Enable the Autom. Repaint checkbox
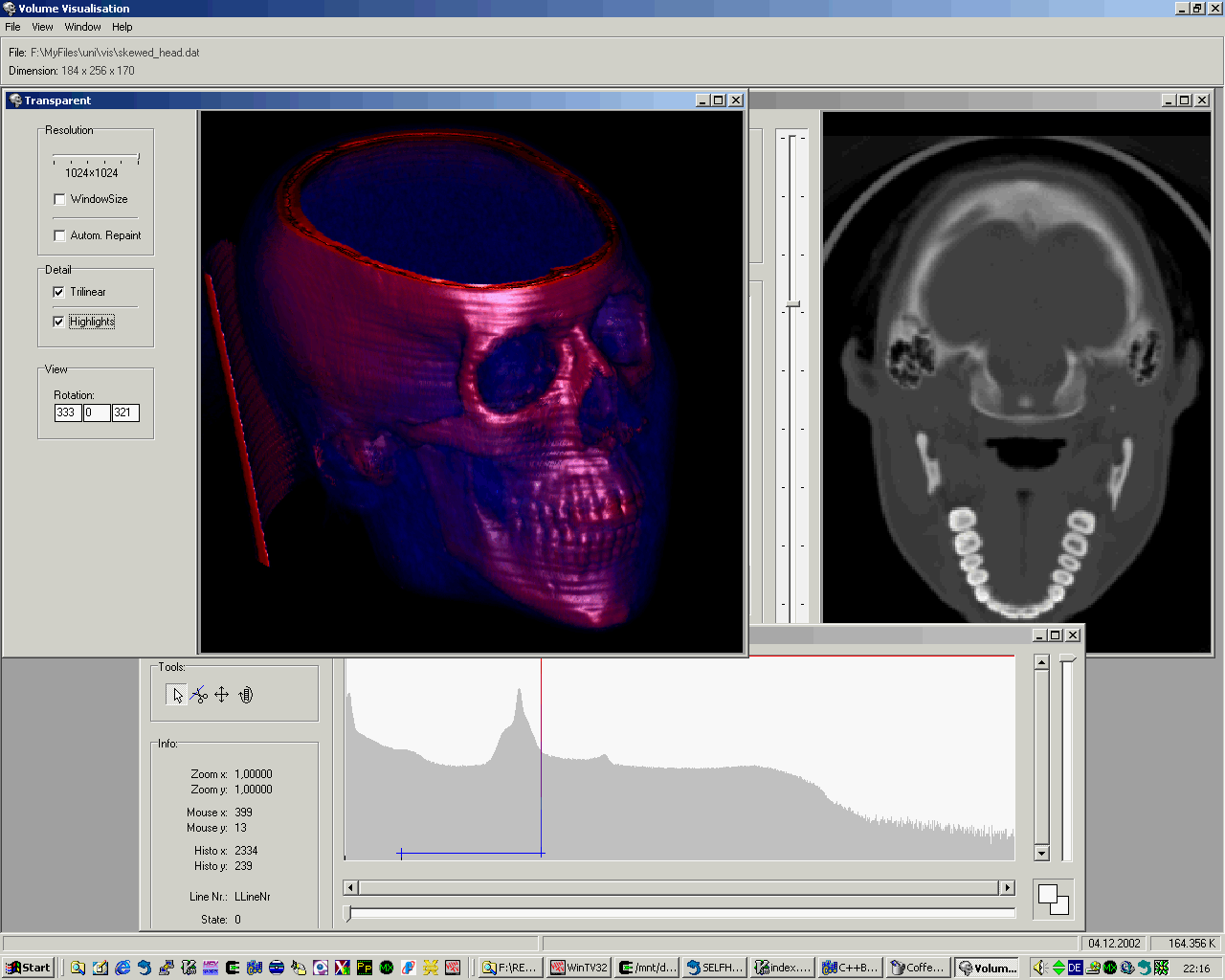Screen dimensions: 1225x980 [x=59, y=235]
